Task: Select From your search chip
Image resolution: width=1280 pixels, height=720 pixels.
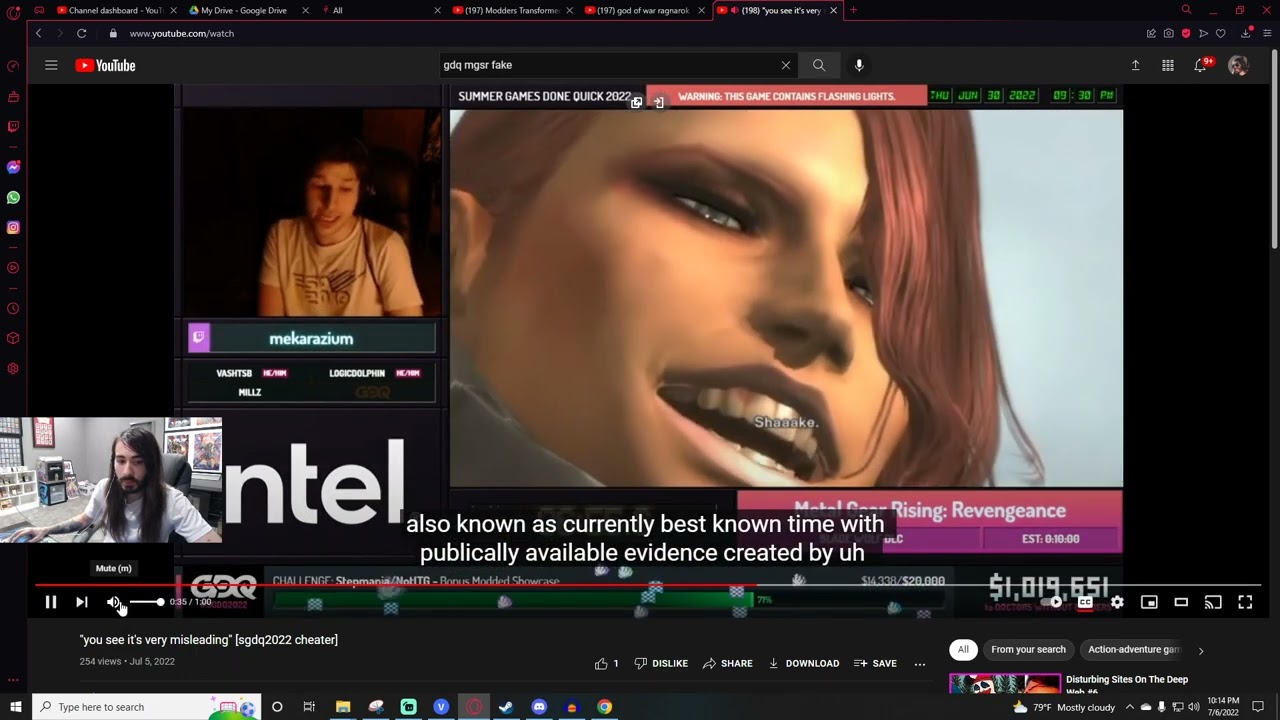Action: pyautogui.click(x=1028, y=649)
